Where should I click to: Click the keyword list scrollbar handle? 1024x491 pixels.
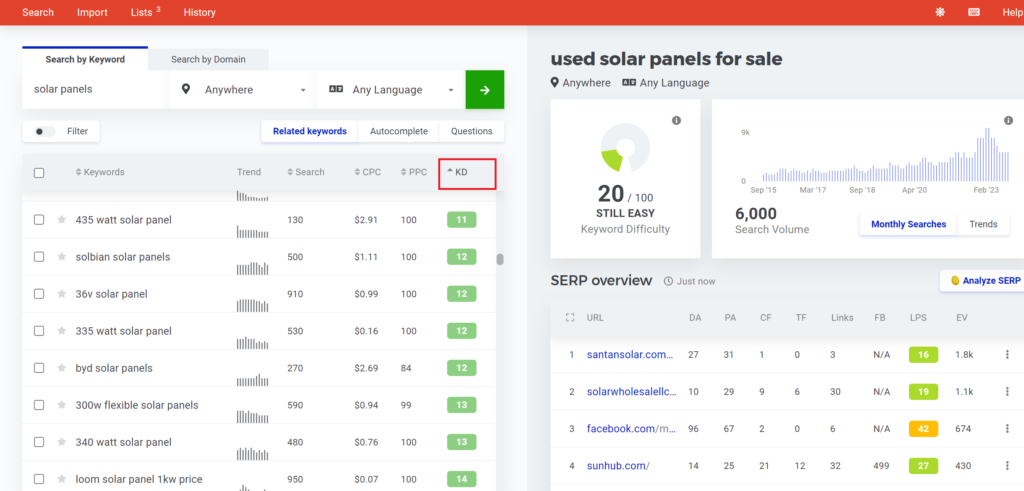point(500,259)
